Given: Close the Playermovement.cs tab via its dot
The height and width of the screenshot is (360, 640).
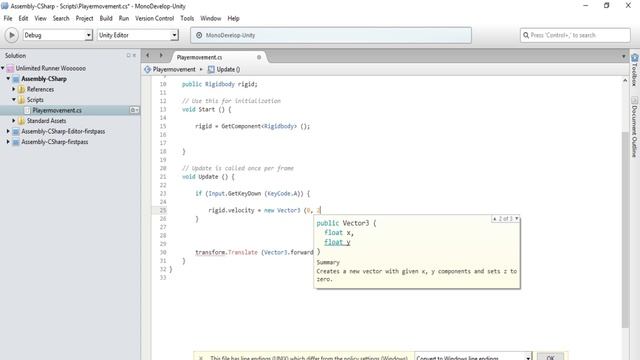Looking at the screenshot, I should click(259, 57).
